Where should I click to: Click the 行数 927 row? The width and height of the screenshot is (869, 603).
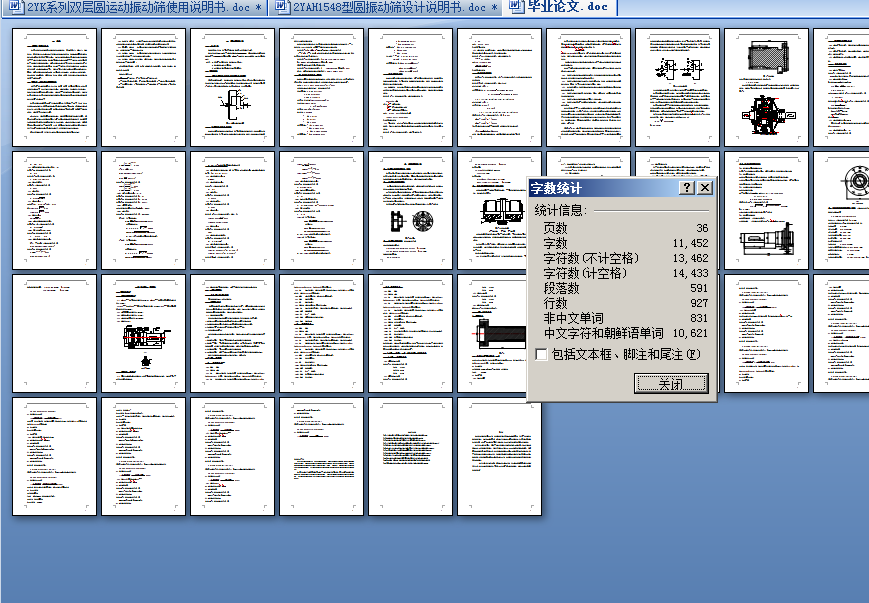(625, 303)
